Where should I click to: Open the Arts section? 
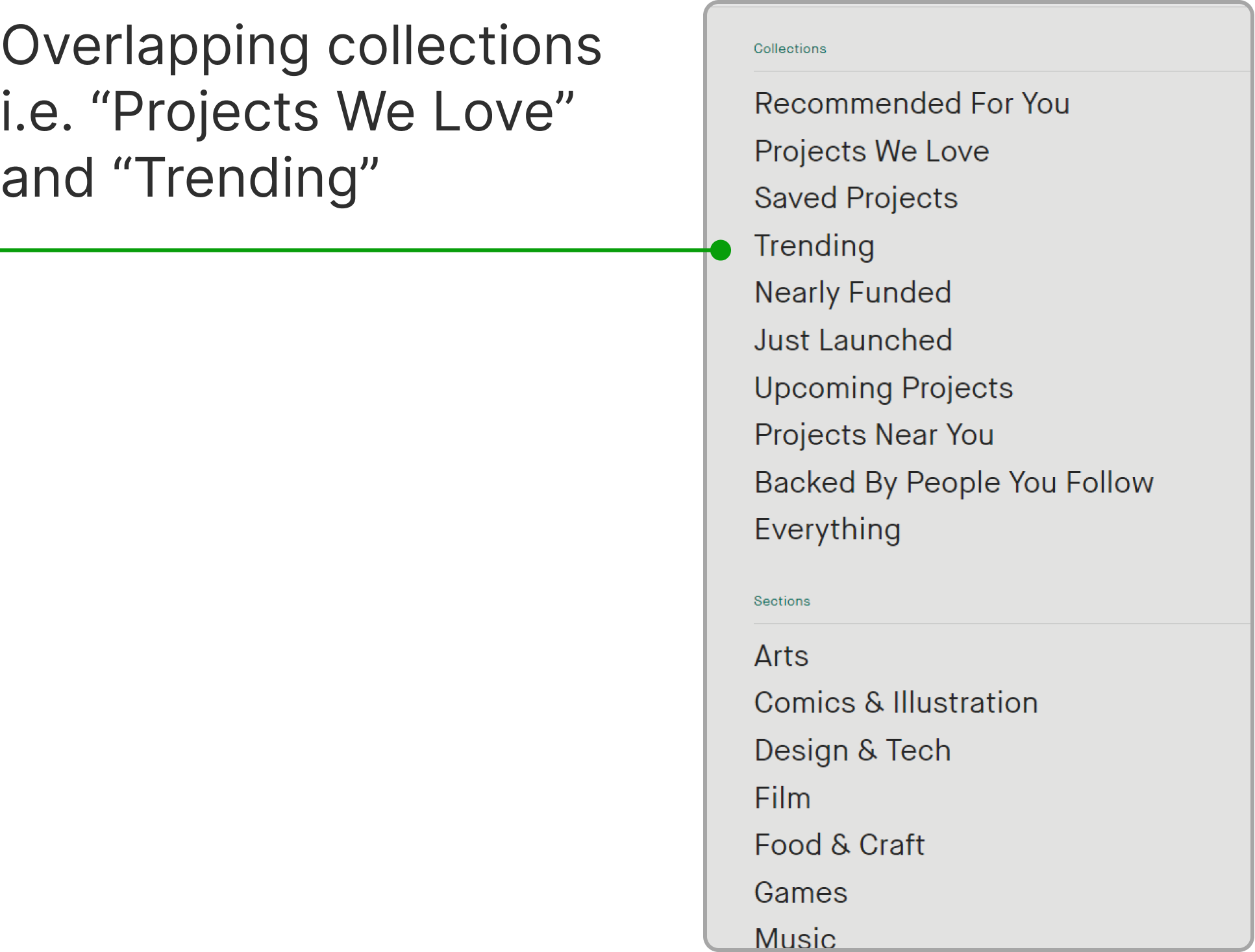pyautogui.click(x=781, y=656)
